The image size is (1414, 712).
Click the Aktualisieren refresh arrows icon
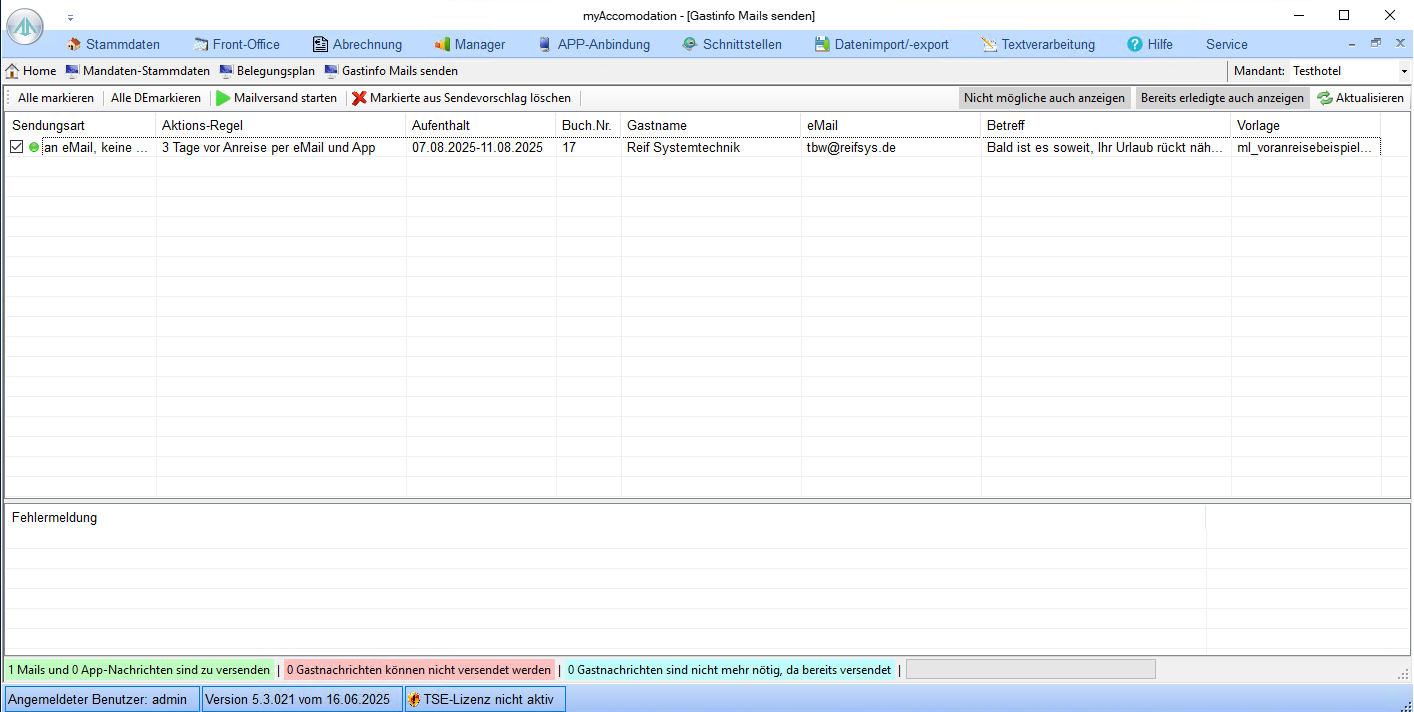pos(1324,98)
